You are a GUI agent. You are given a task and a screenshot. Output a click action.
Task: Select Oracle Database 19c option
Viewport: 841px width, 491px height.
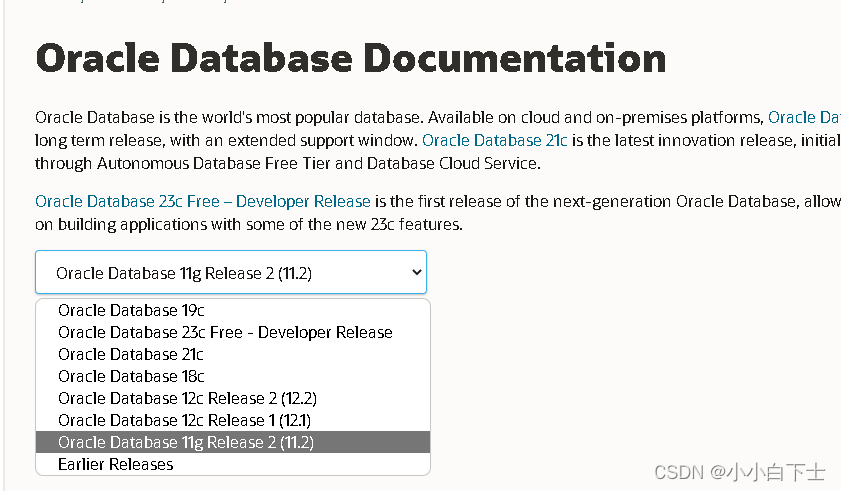point(233,310)
